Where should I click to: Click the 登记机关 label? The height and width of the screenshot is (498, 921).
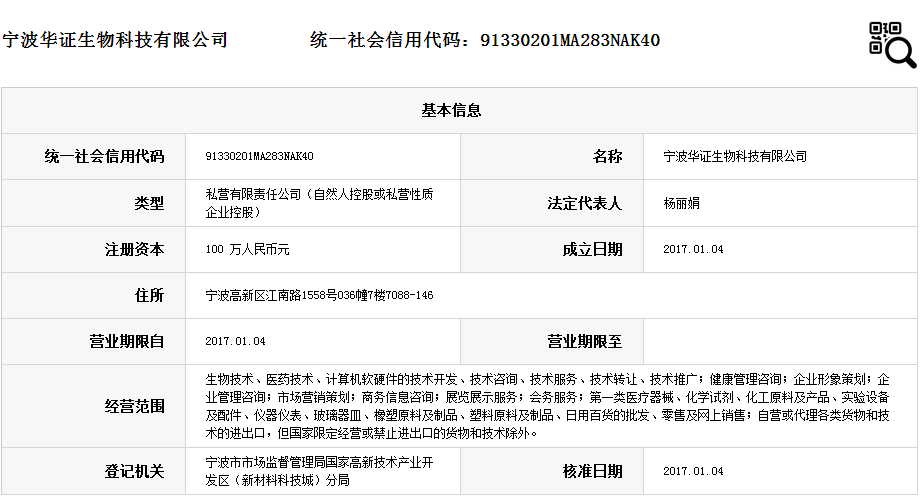(135, 472)
